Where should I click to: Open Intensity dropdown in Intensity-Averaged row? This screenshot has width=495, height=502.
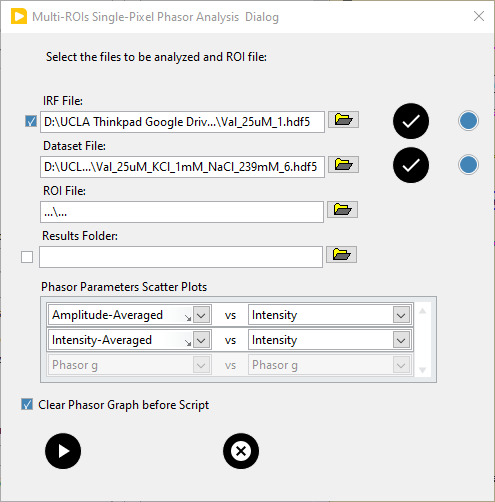(x=401, y=340)
